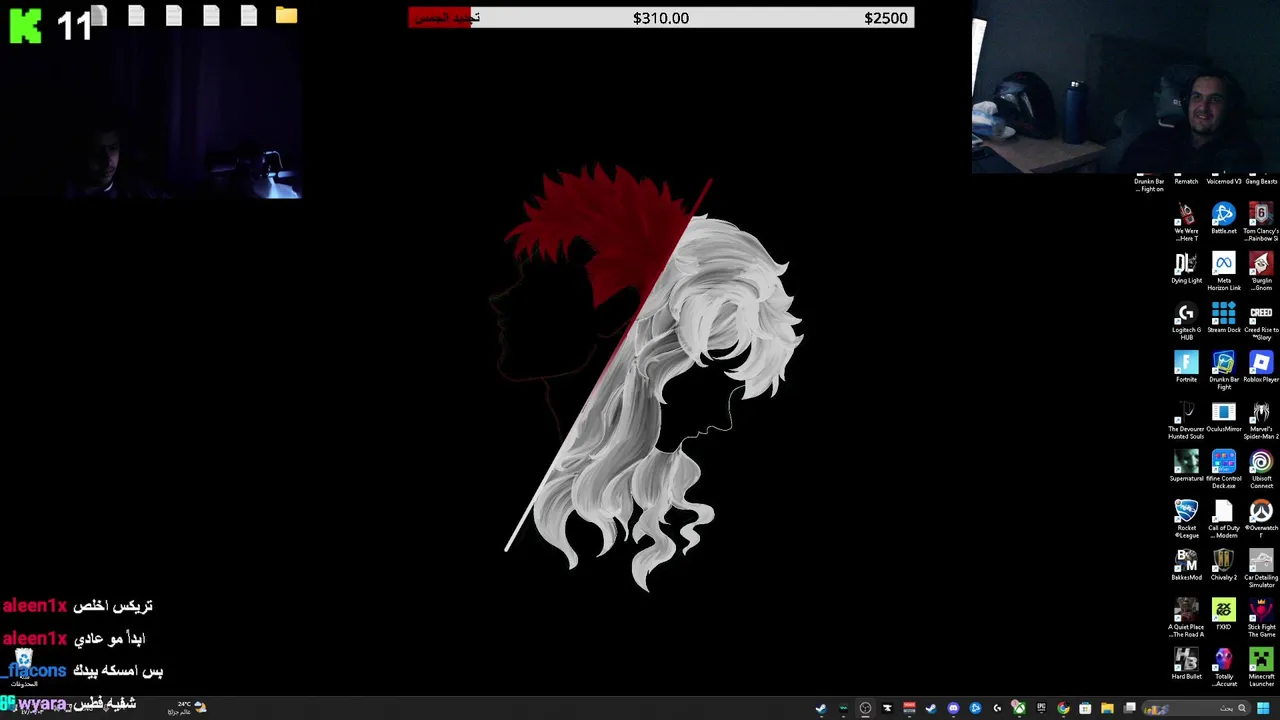Launch Roblox Player desktop shortcut
The width and height of the screenshot is (1280, 720).
click(x=1261, y=368)
